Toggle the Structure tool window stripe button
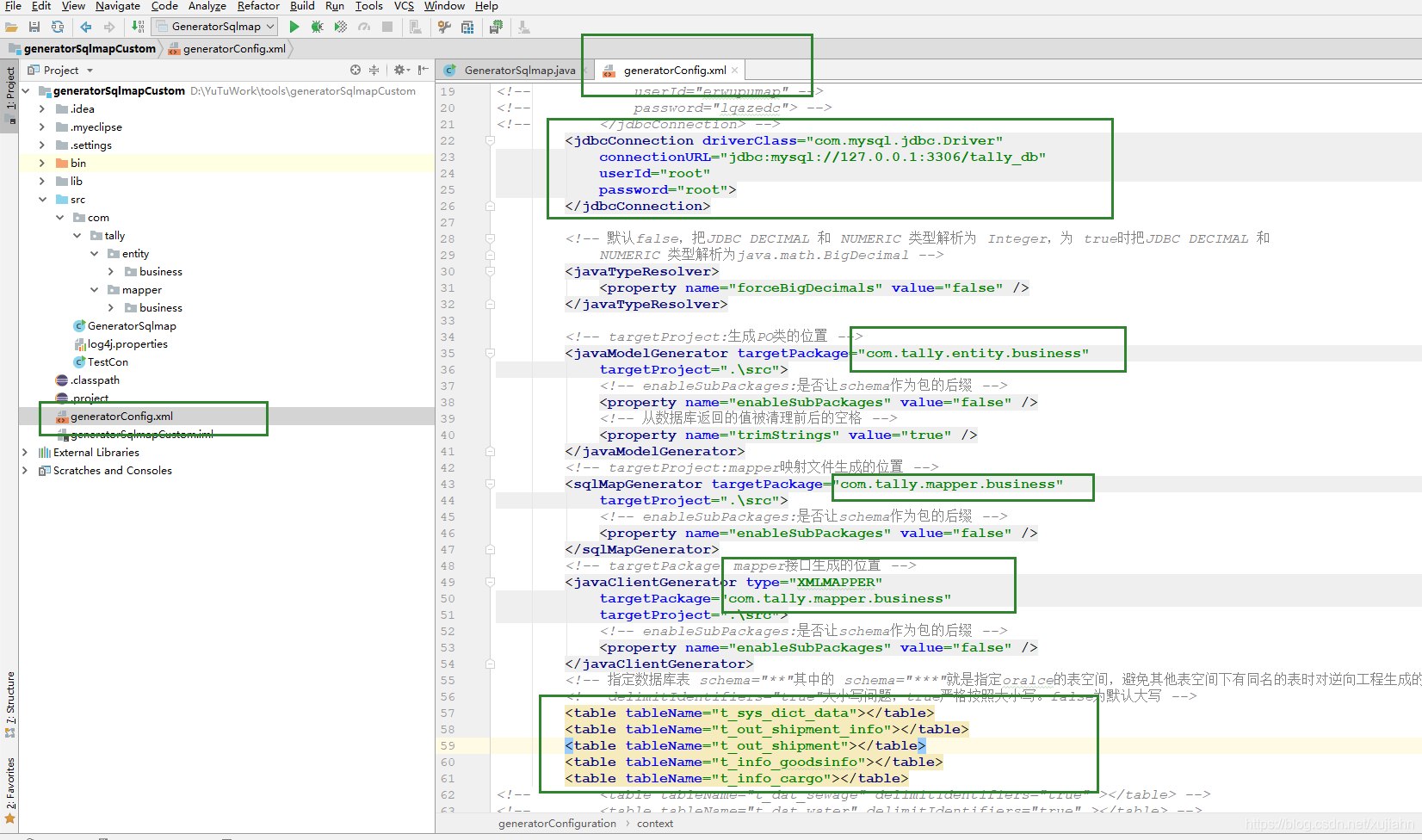The width and height of the screenshot is (1422, 840). click(x=10, y=704)
